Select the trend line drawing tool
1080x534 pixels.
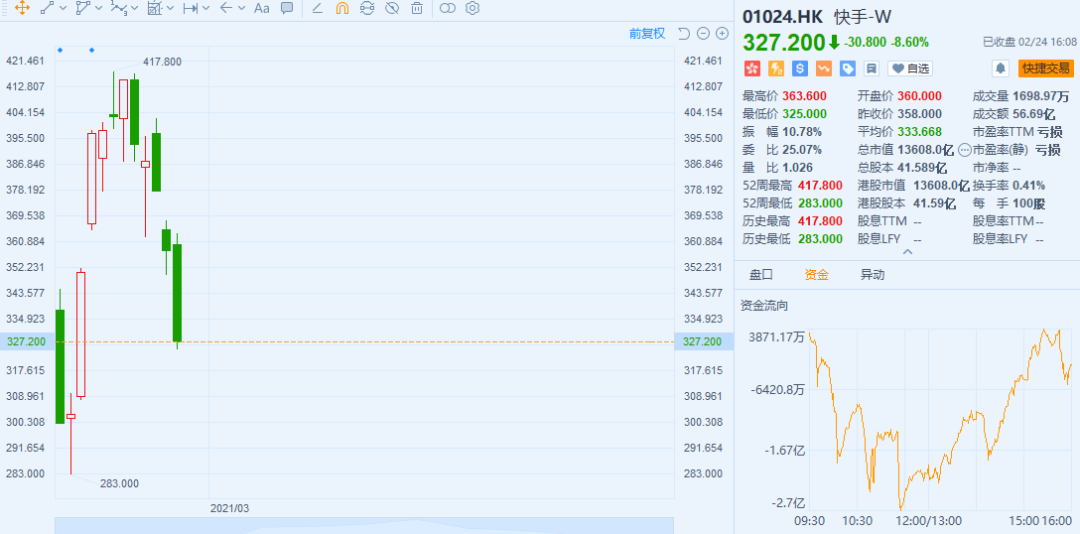(47, 8)
